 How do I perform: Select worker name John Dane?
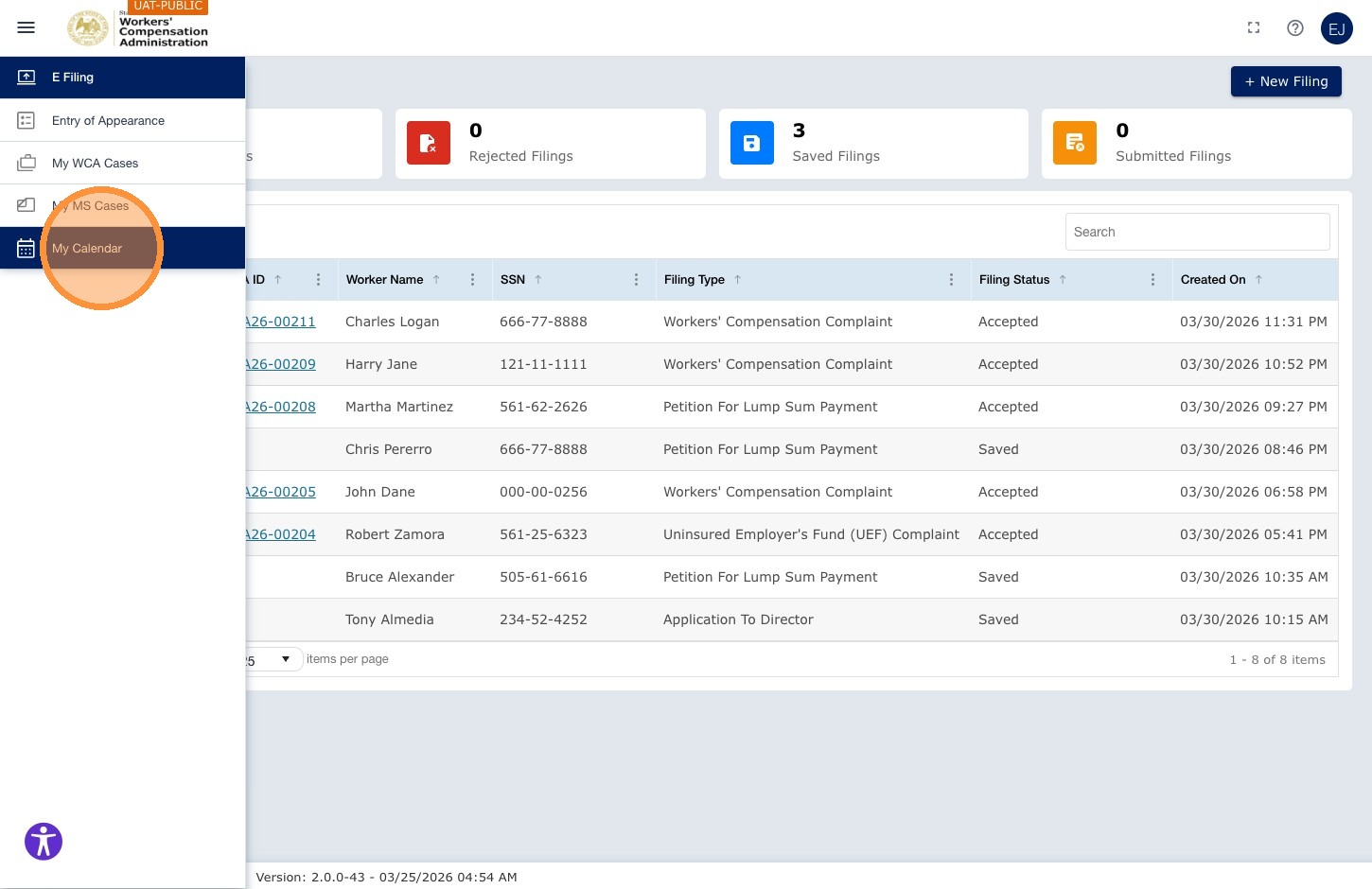click(x=380, y=492)
